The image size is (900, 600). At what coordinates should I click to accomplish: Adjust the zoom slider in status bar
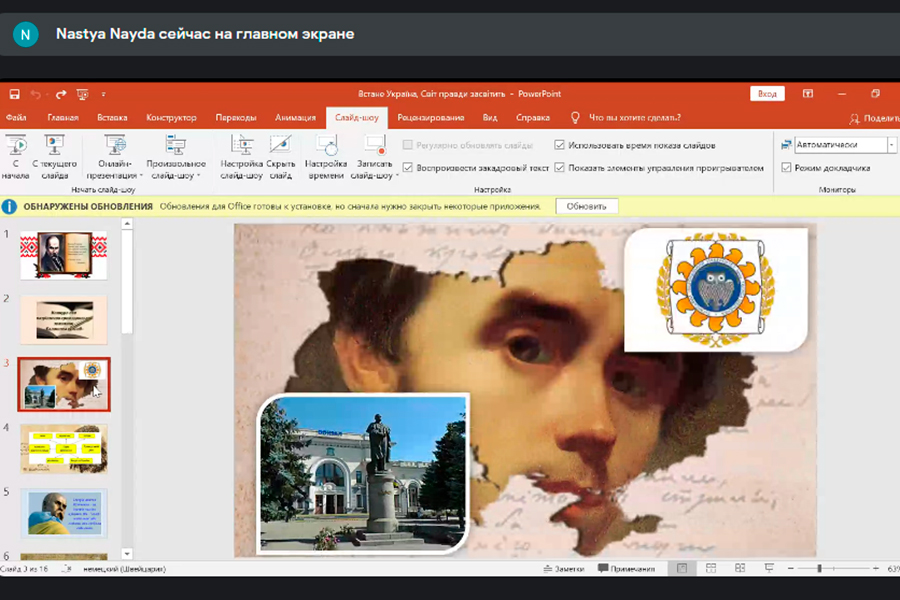click(x=819, y=568)
